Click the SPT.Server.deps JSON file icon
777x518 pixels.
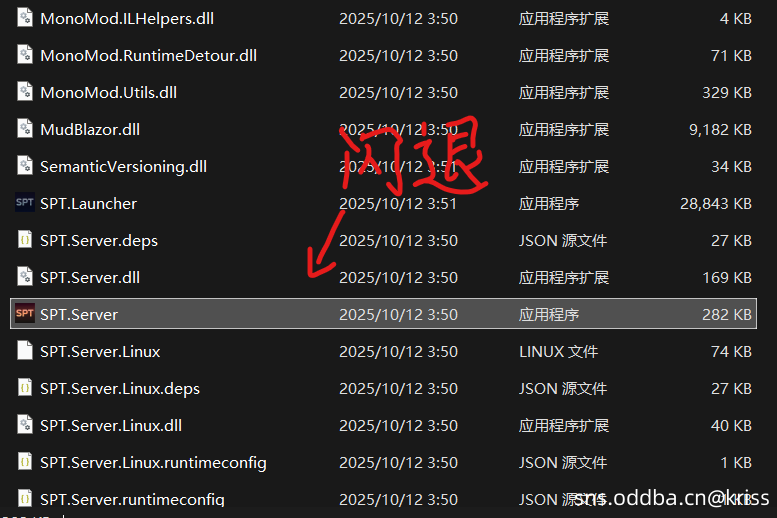25,240
